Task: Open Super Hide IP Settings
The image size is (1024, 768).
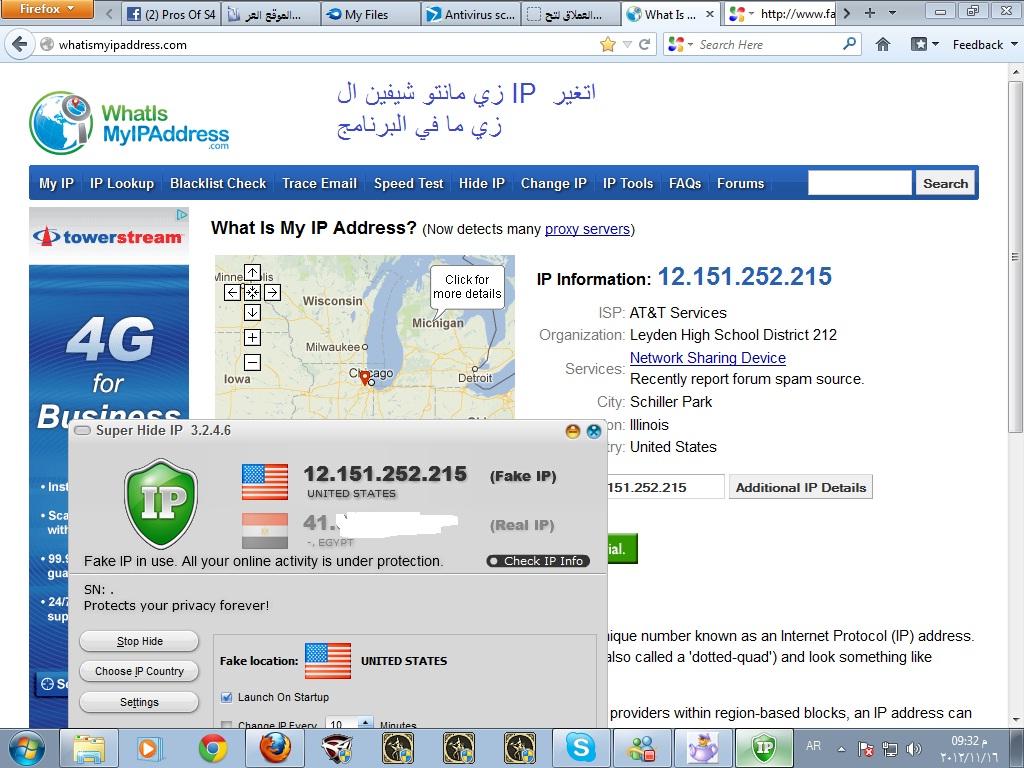Action: pos(139,702)
